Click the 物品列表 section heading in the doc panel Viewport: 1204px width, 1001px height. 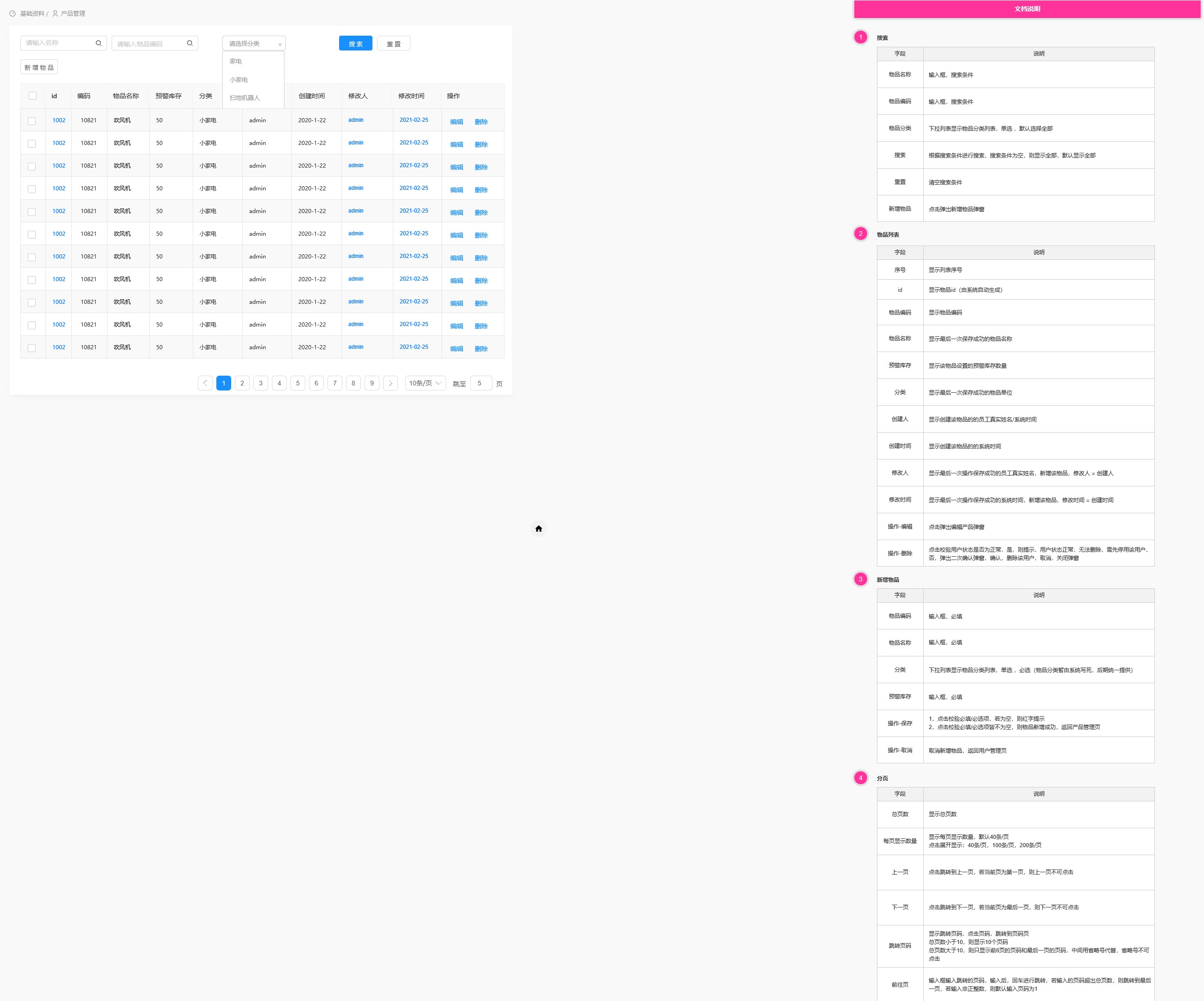click(x=888, y=234)
